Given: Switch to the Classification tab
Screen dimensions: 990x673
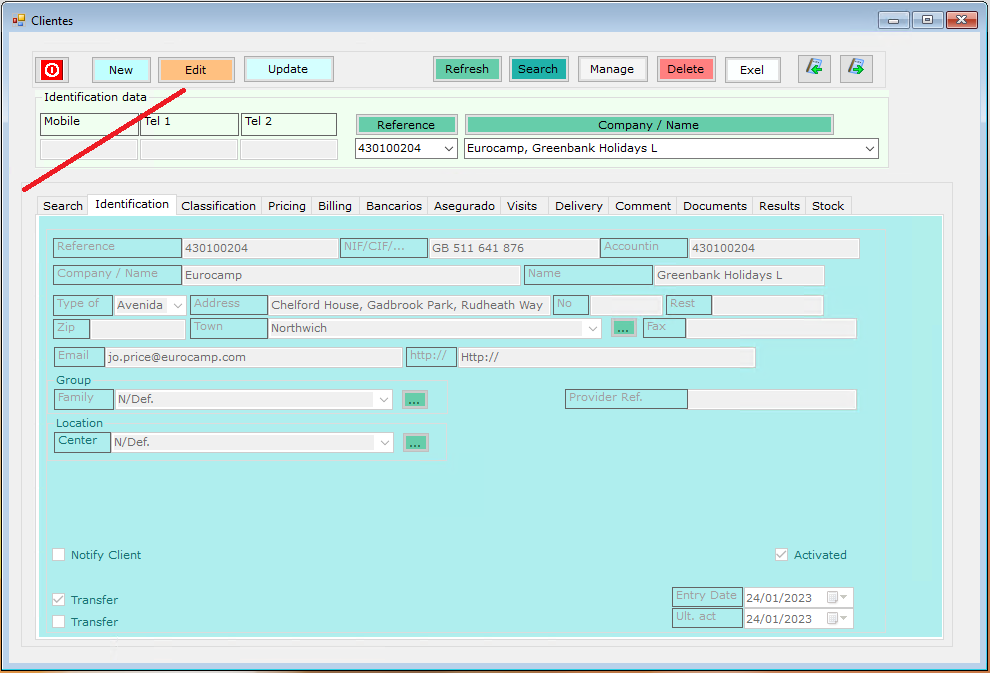Looking at the screenshot, I should [218, 206].
